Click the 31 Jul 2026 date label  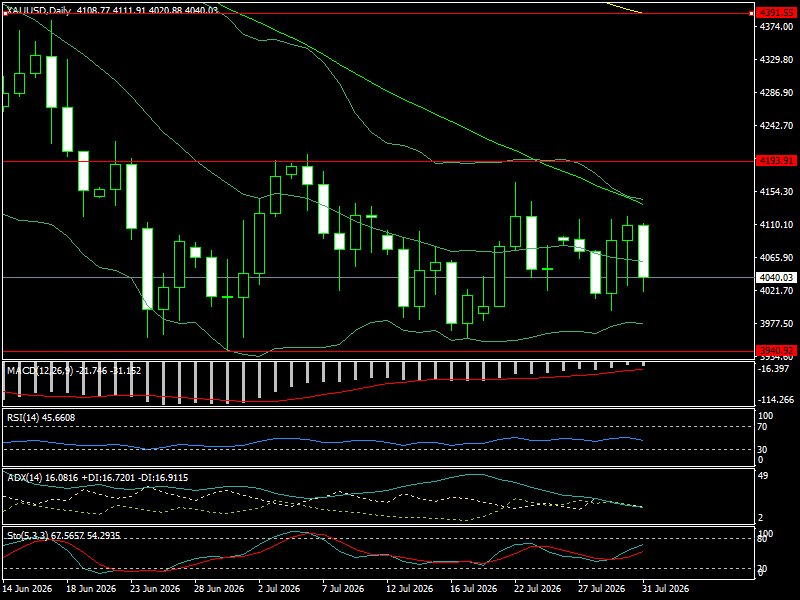(665, 589)
